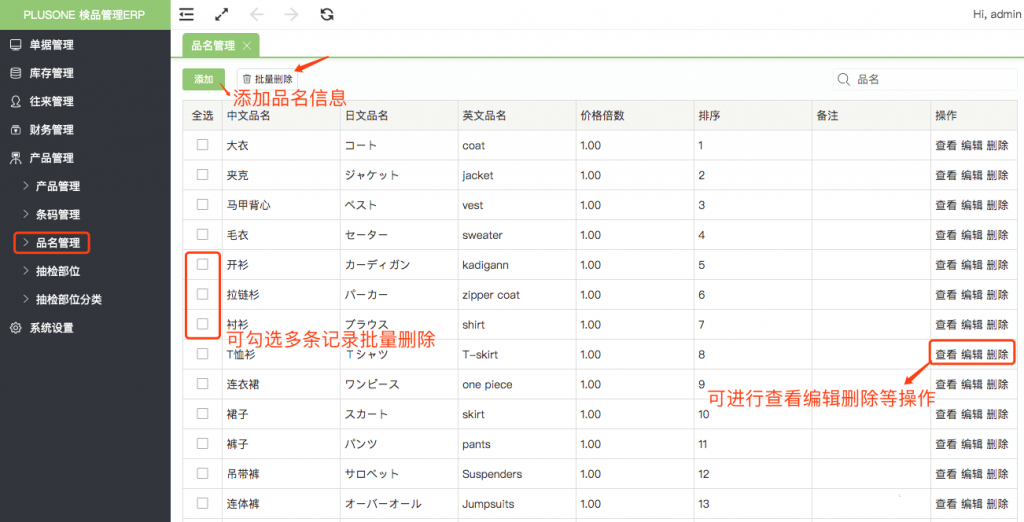Click 编辑 for 夹克 row
The image size is (1024, 522).
point(972,175)
